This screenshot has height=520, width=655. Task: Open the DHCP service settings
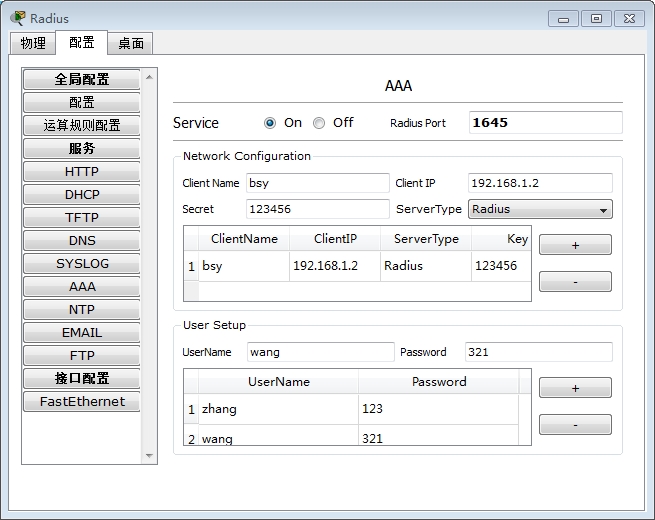82,195
